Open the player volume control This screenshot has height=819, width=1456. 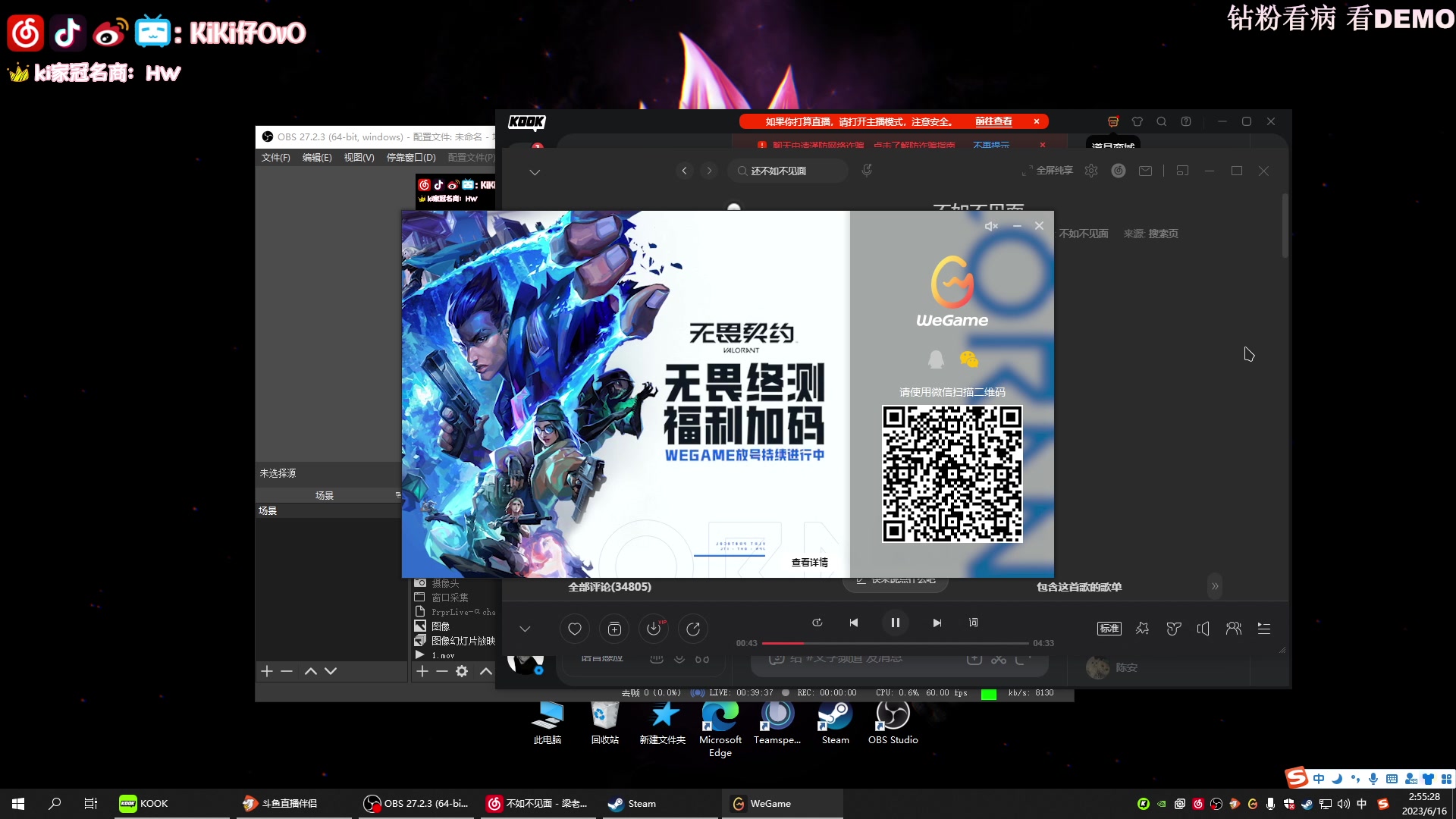pyautogui.click(x=1203, y=629)
